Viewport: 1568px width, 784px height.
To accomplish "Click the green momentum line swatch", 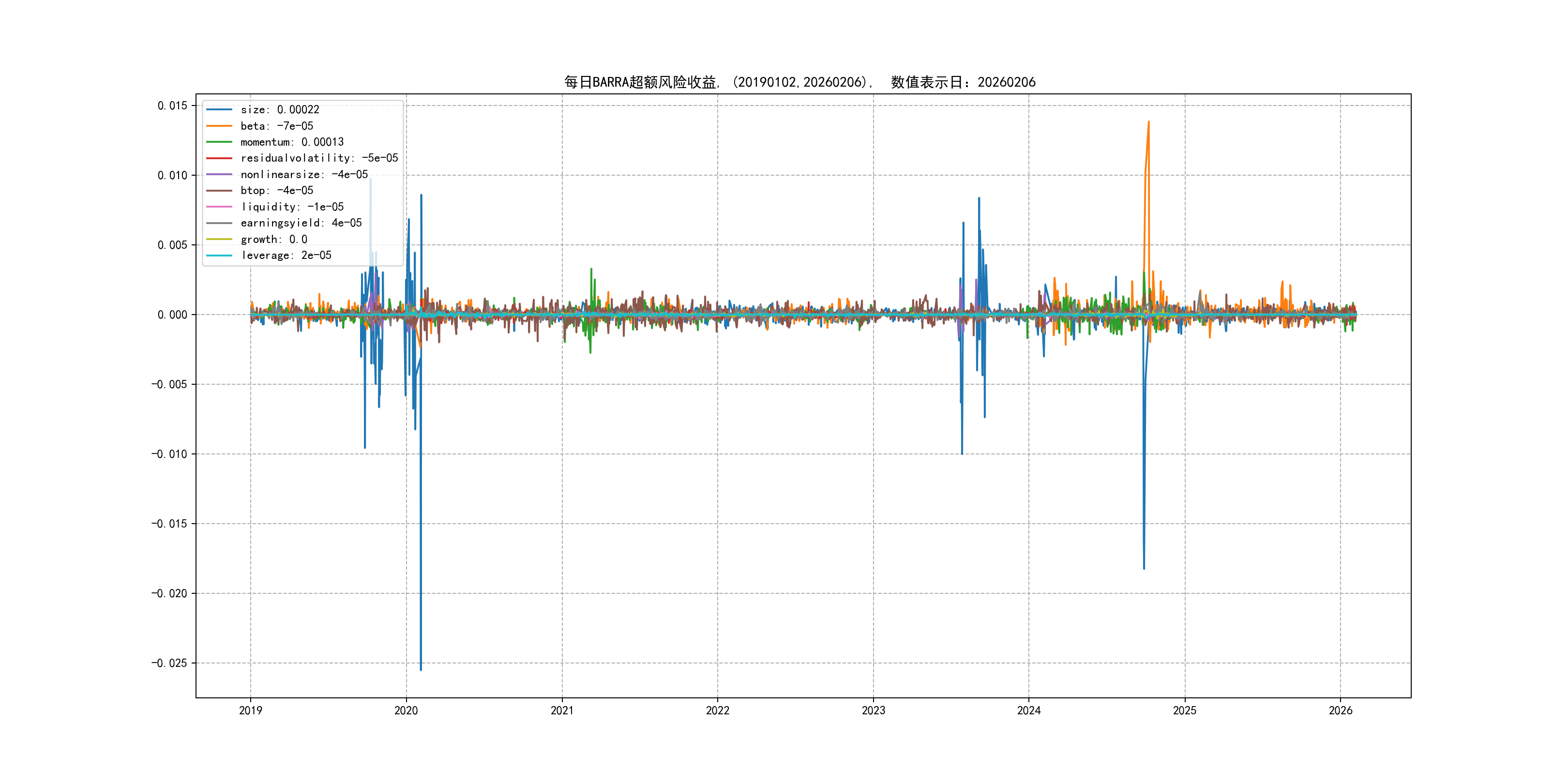I will 219,142.
